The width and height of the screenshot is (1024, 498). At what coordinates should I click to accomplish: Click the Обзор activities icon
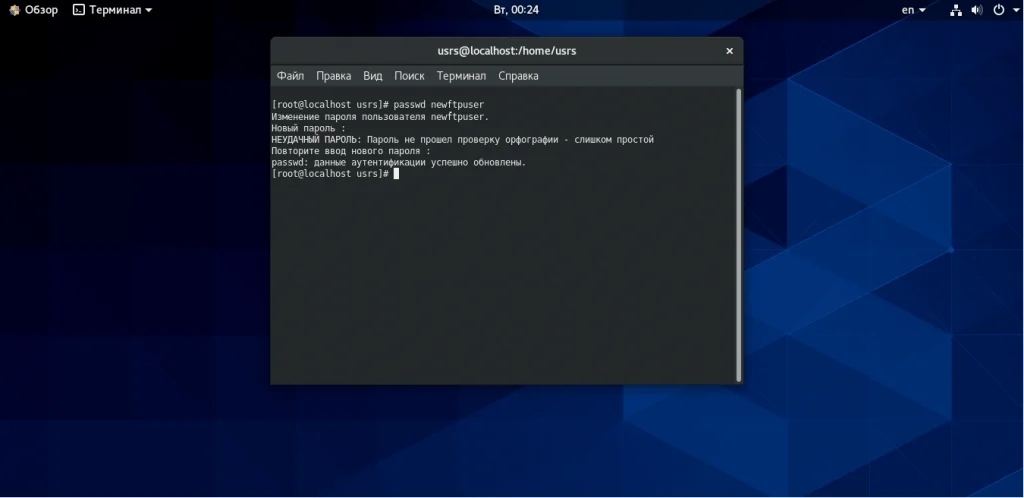coord(14,10)
